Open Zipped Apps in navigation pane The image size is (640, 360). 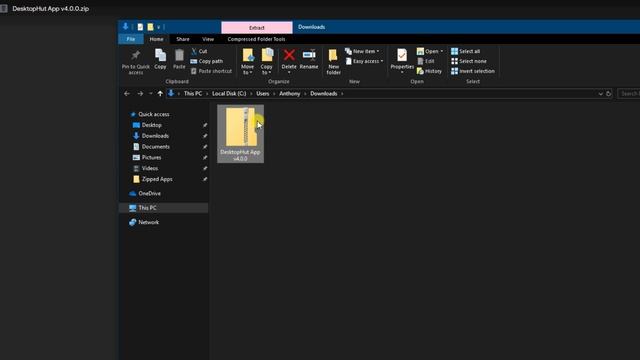click(x=157, y=179)
